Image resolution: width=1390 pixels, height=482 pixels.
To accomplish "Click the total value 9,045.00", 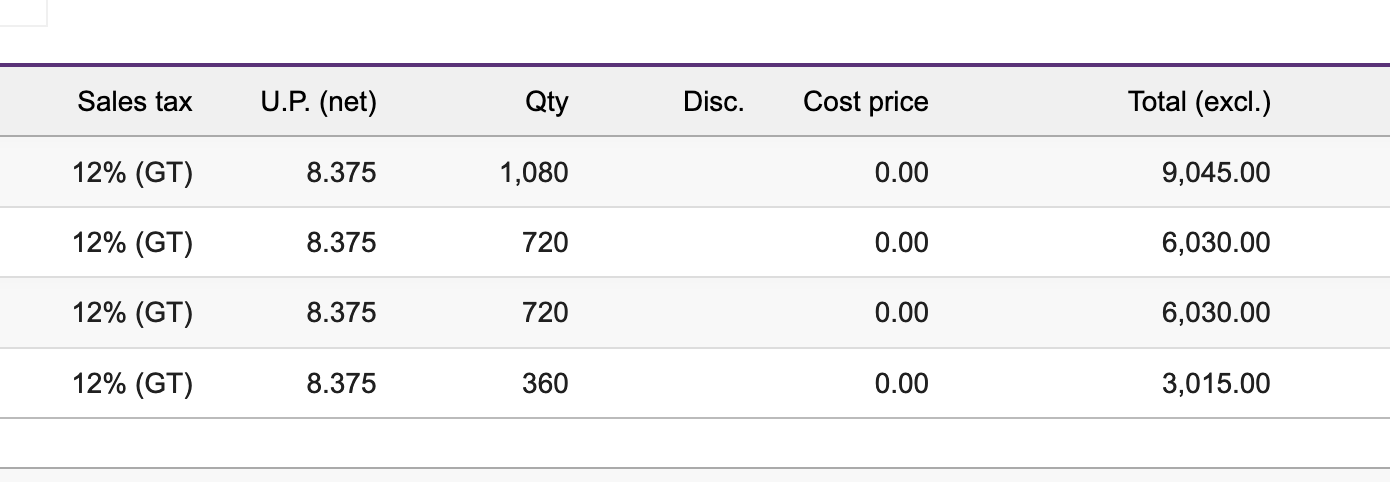I will click(x=1216, y=173).
